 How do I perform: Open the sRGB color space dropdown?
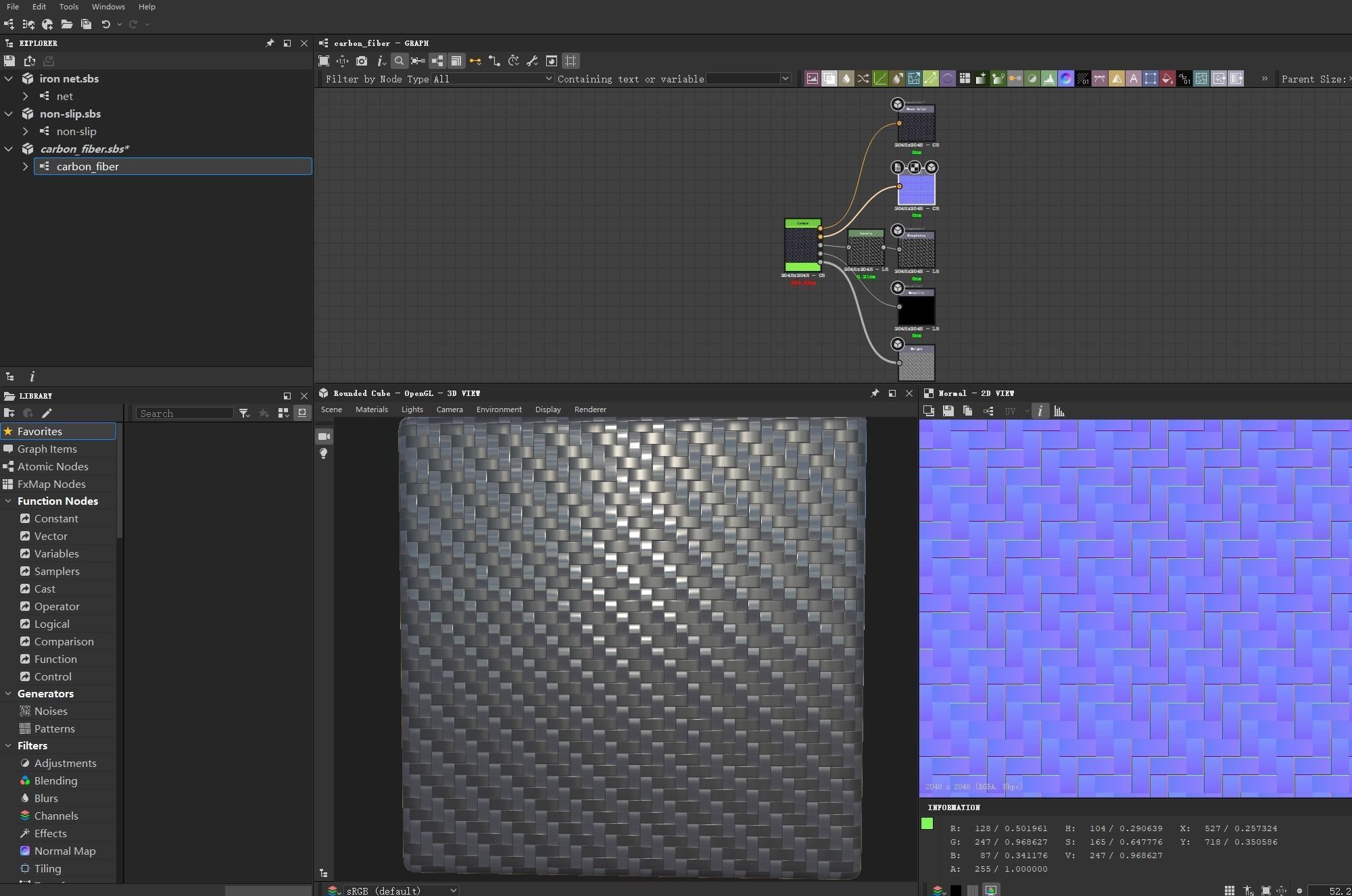pos(402,891)
